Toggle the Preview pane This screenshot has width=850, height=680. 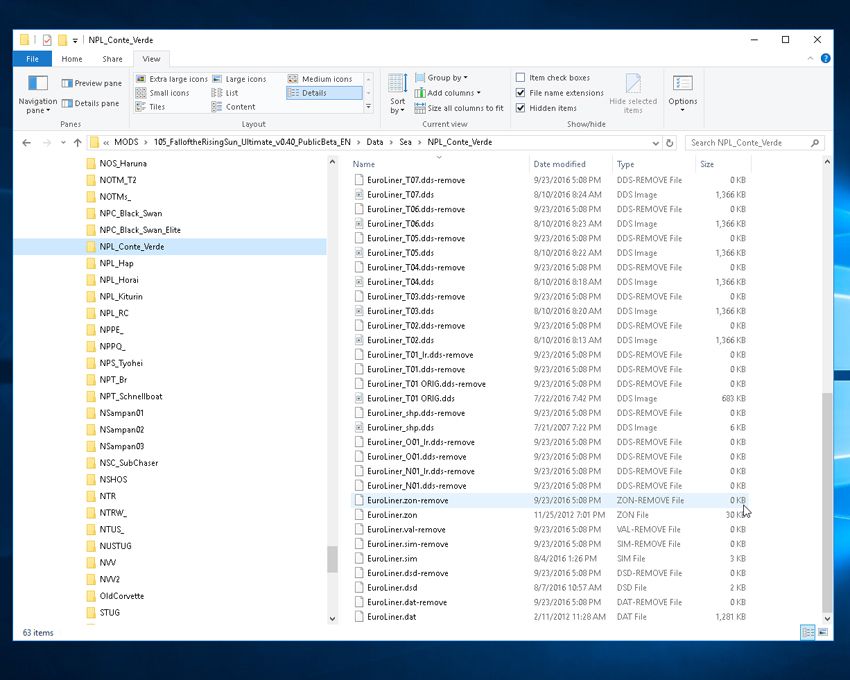coord(92,83)
